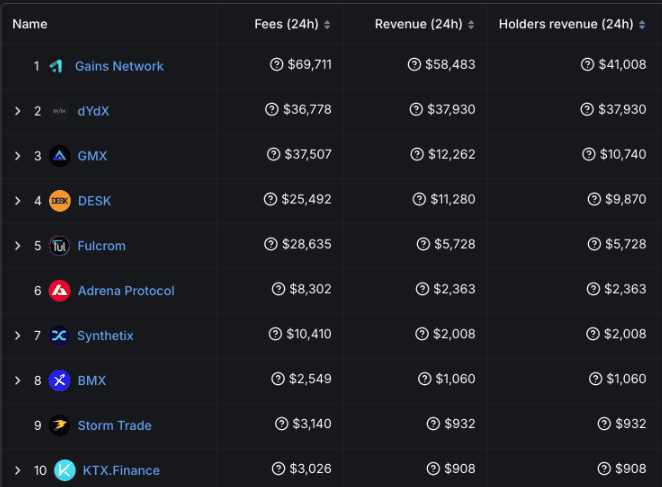Expand the GMX row
The image size is (662, 487).
pos(17,156)
